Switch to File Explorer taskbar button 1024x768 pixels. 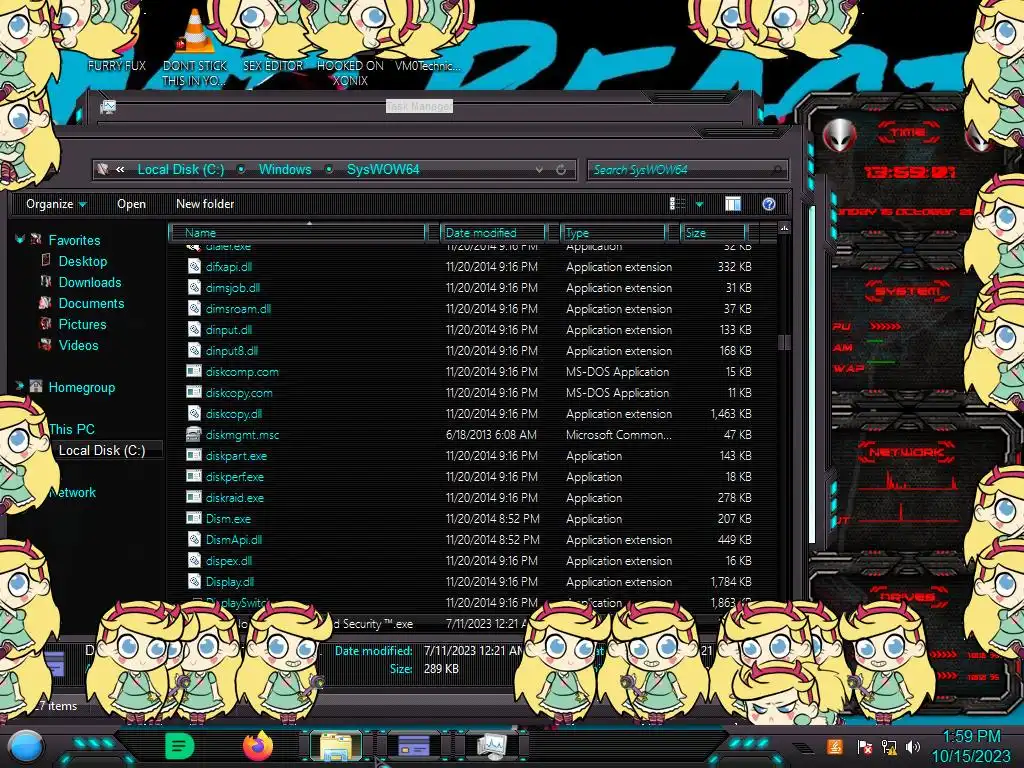[336, 746]
